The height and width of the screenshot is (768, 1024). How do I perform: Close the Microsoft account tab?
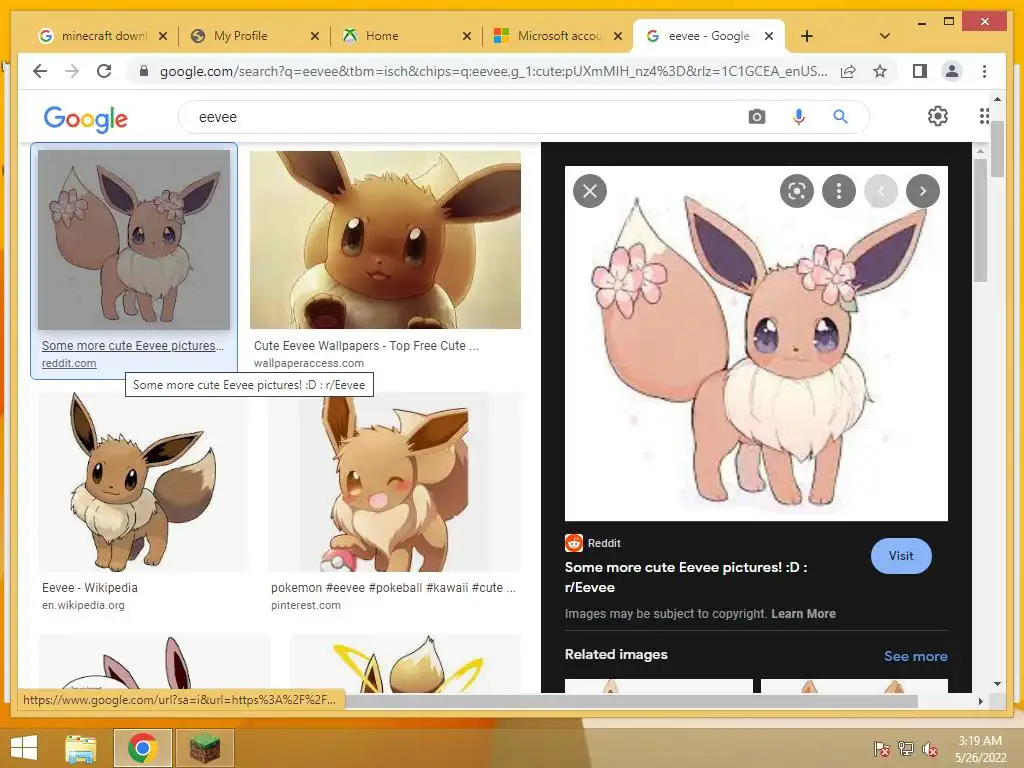(618, 36)
